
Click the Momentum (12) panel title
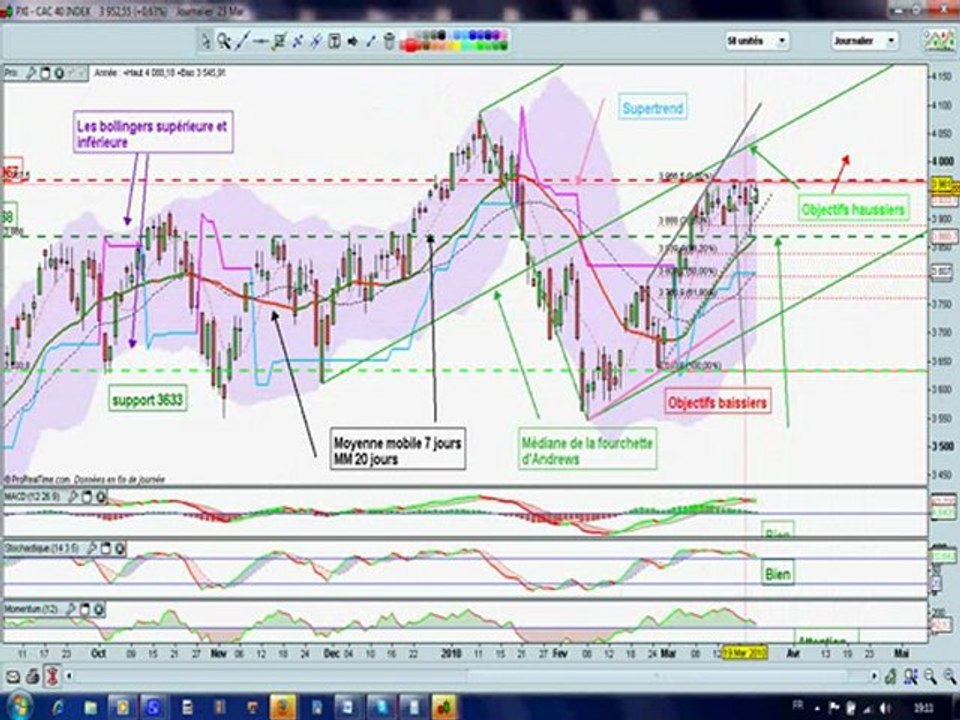point(32,609)
